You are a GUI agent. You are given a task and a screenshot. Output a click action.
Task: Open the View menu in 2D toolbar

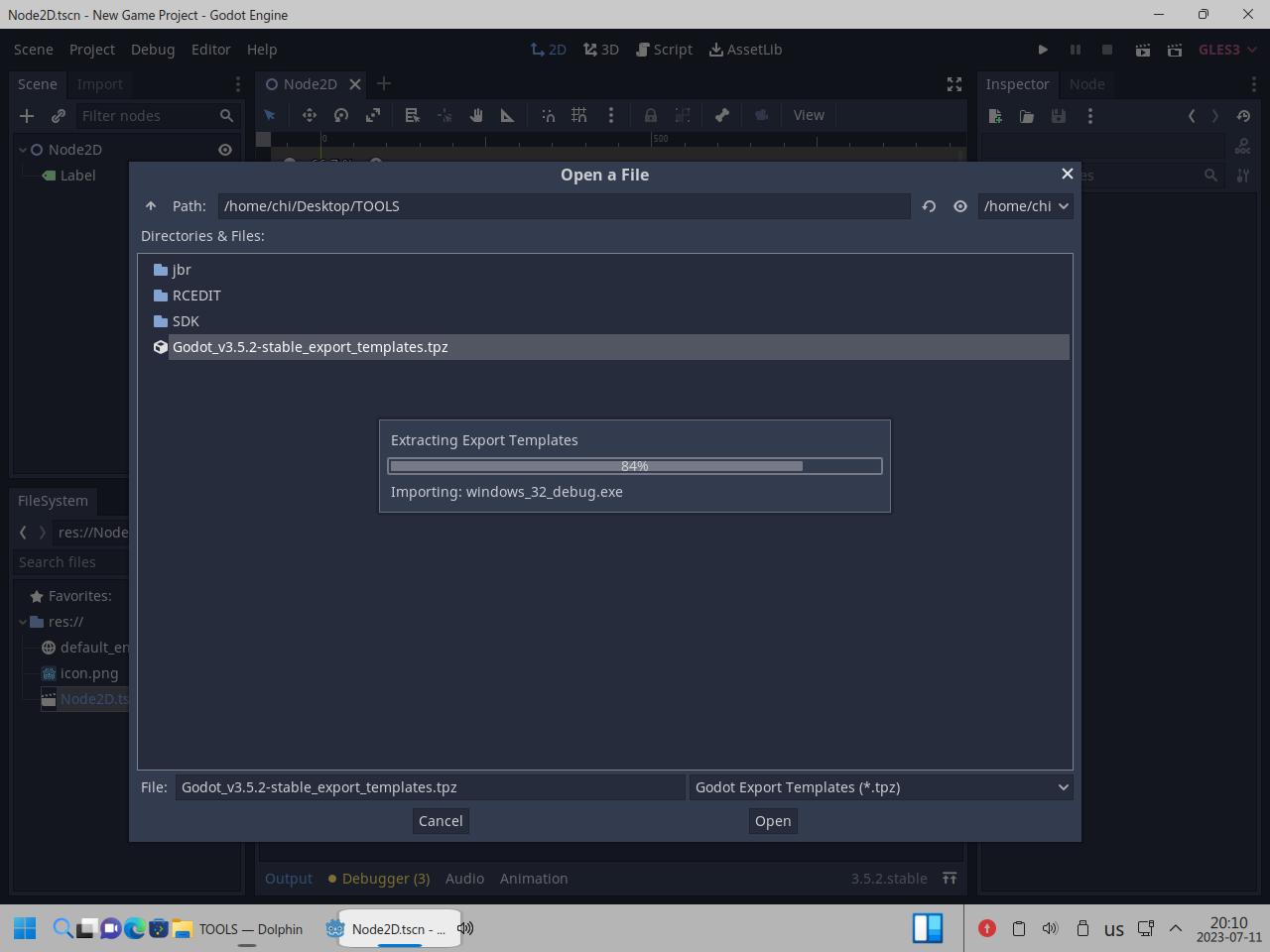[x=809, y=115]
